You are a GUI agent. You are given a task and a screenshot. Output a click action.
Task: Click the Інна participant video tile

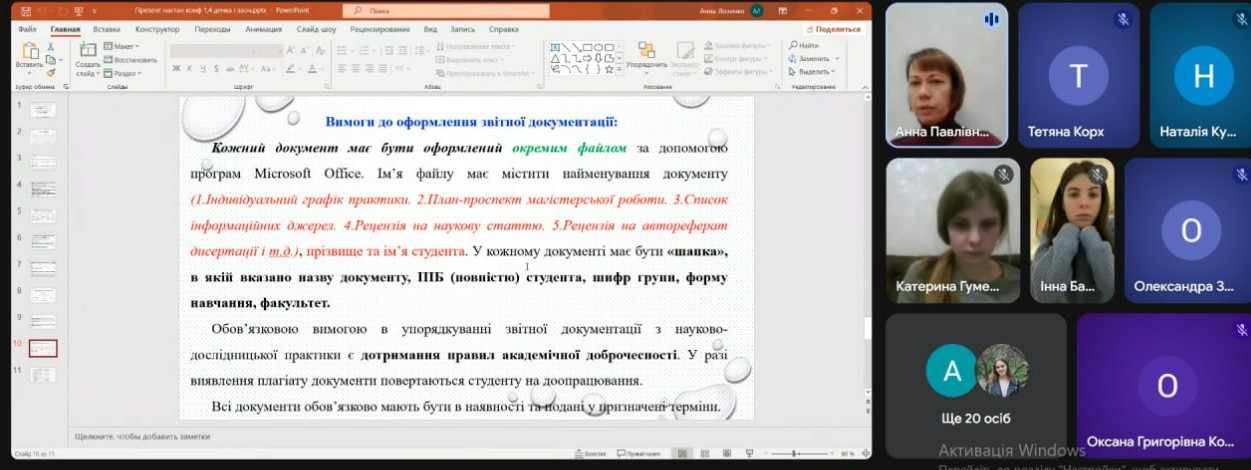point(1072,230)
